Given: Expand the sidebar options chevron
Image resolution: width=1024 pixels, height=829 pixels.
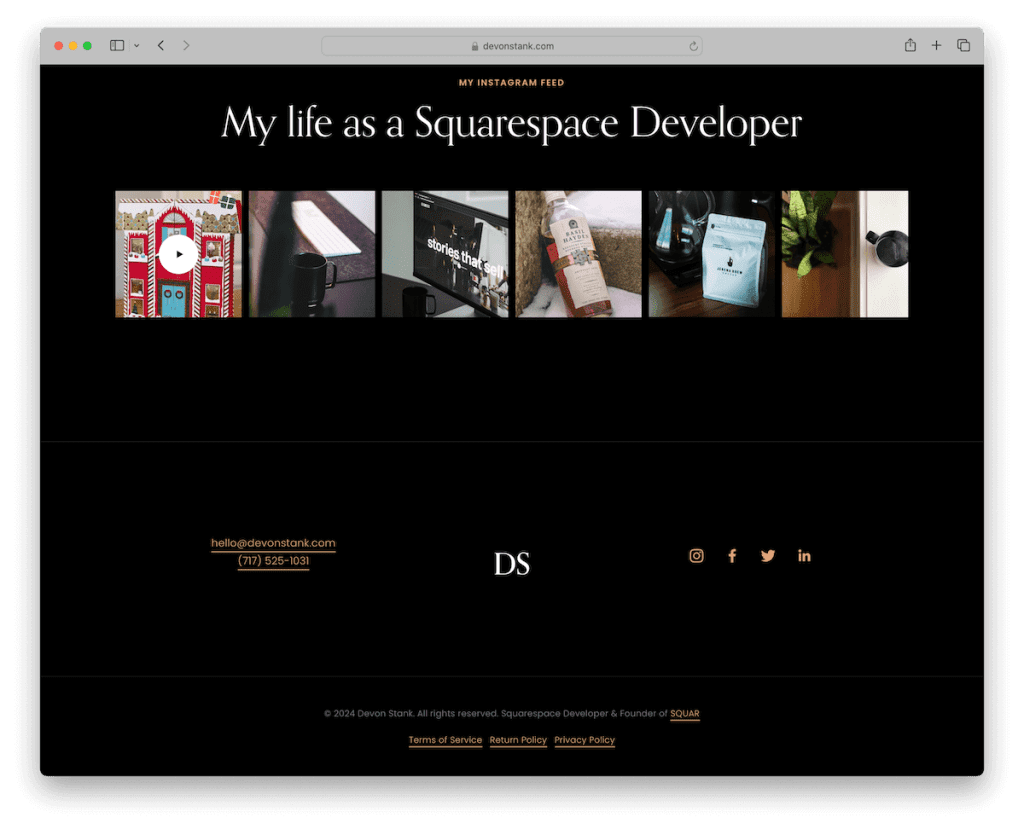Looking at the screenshot, I should click(135, 45).
